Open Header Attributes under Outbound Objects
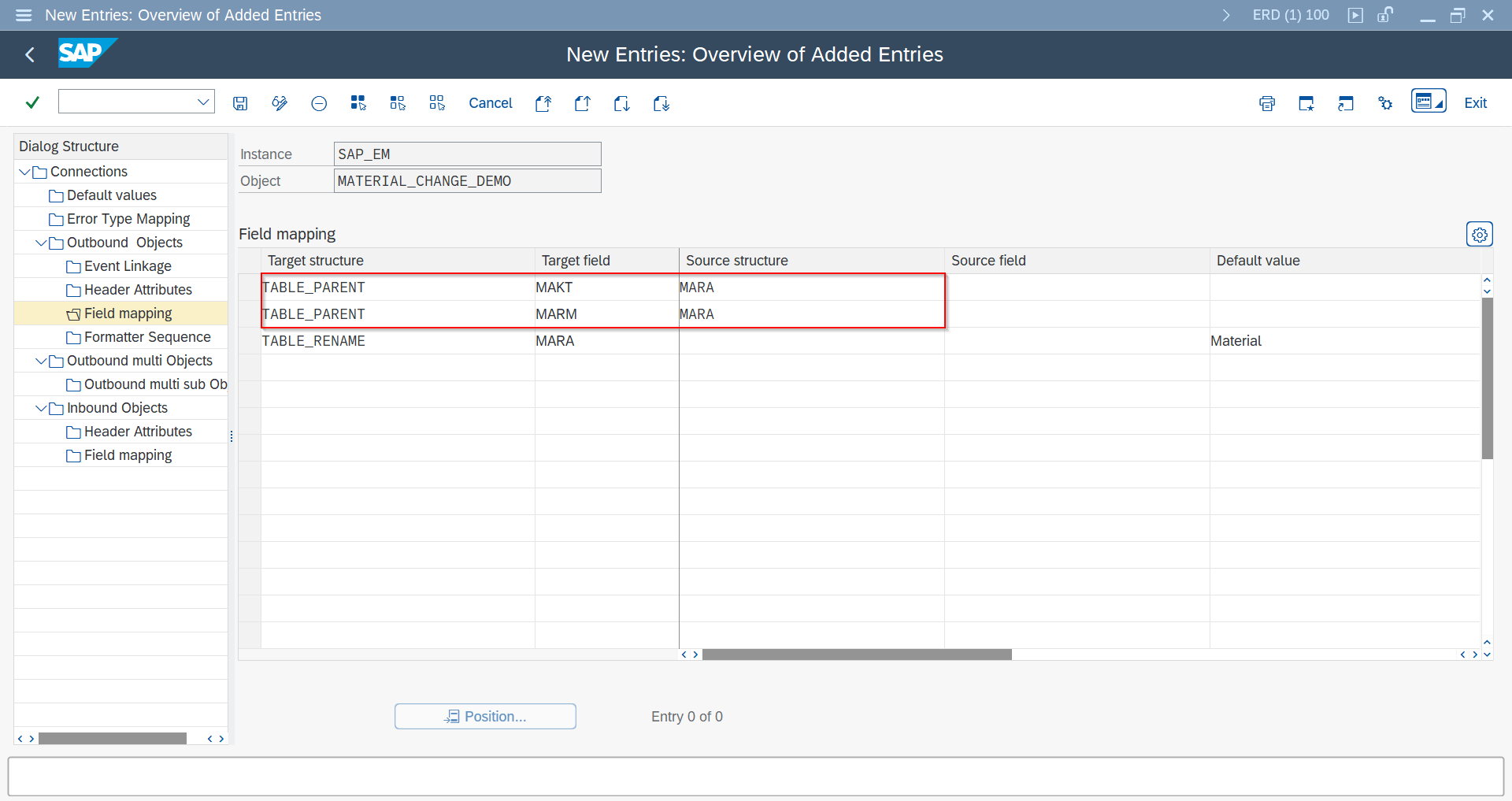 [138, 290]
